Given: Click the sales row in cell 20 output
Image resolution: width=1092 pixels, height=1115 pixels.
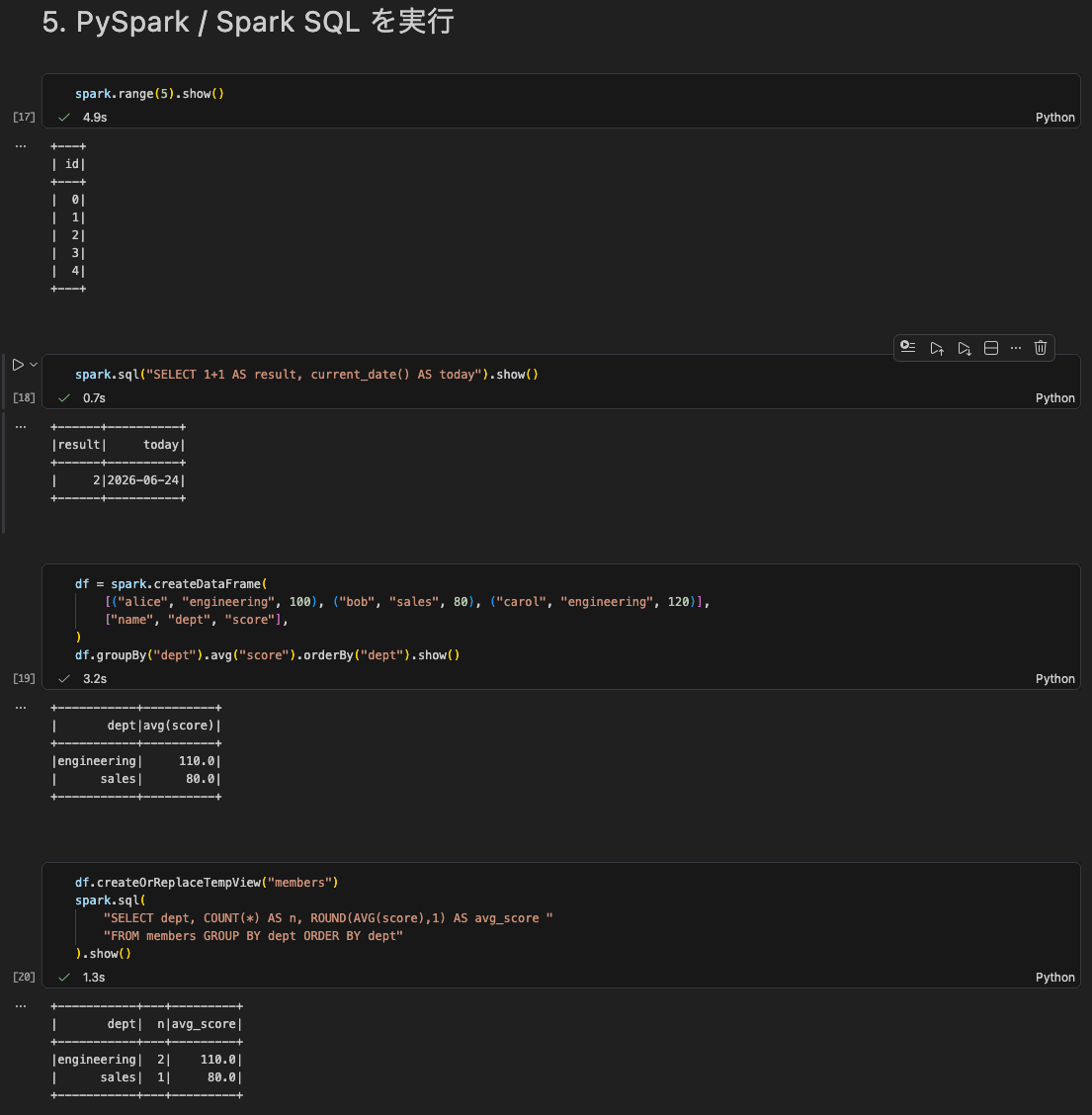Looking at the screenshot, I should (146, 1078).
